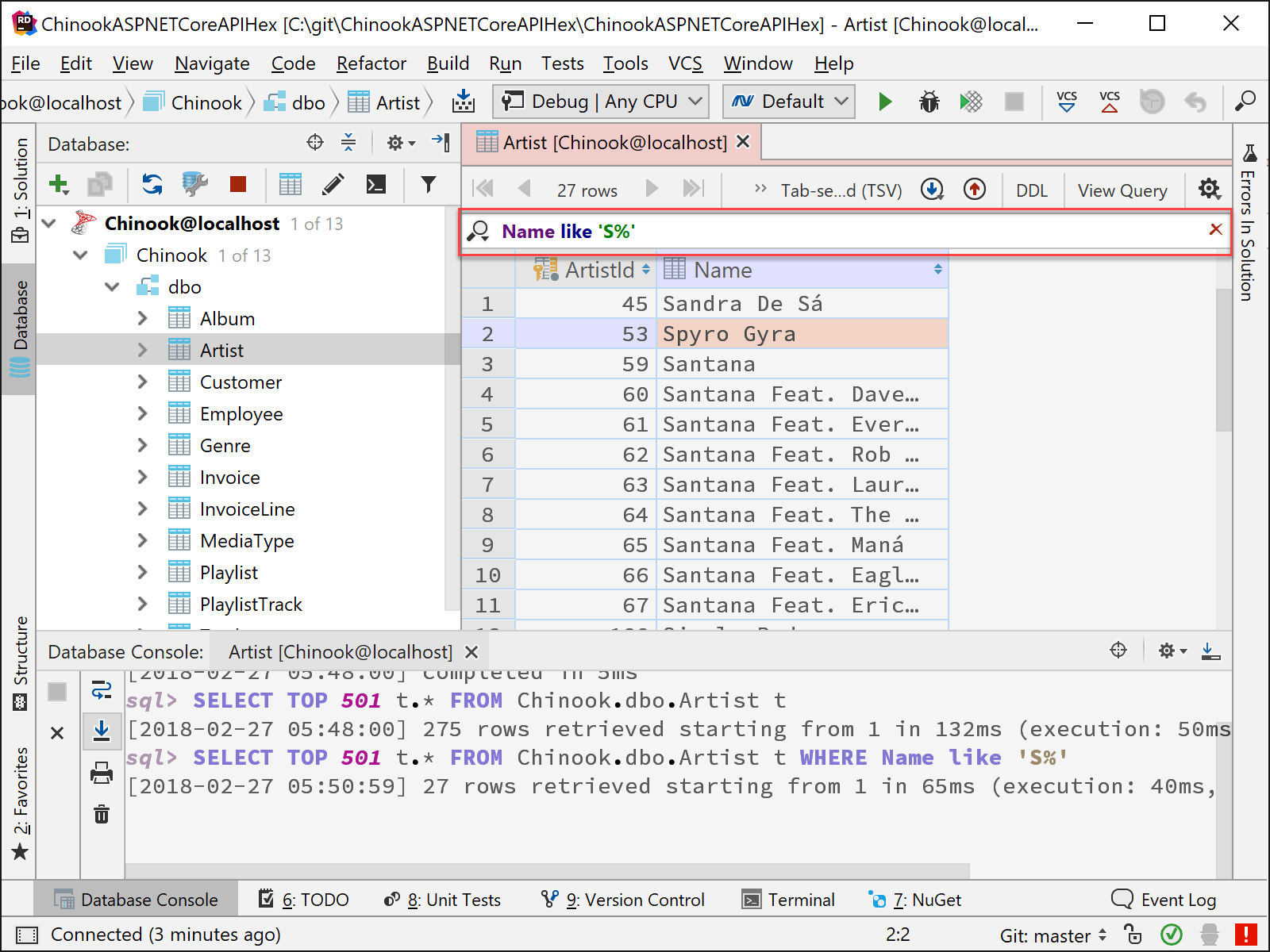Add a new data source with plus icon
Viewport: 1270px width, 952px height.
(59, 185)
